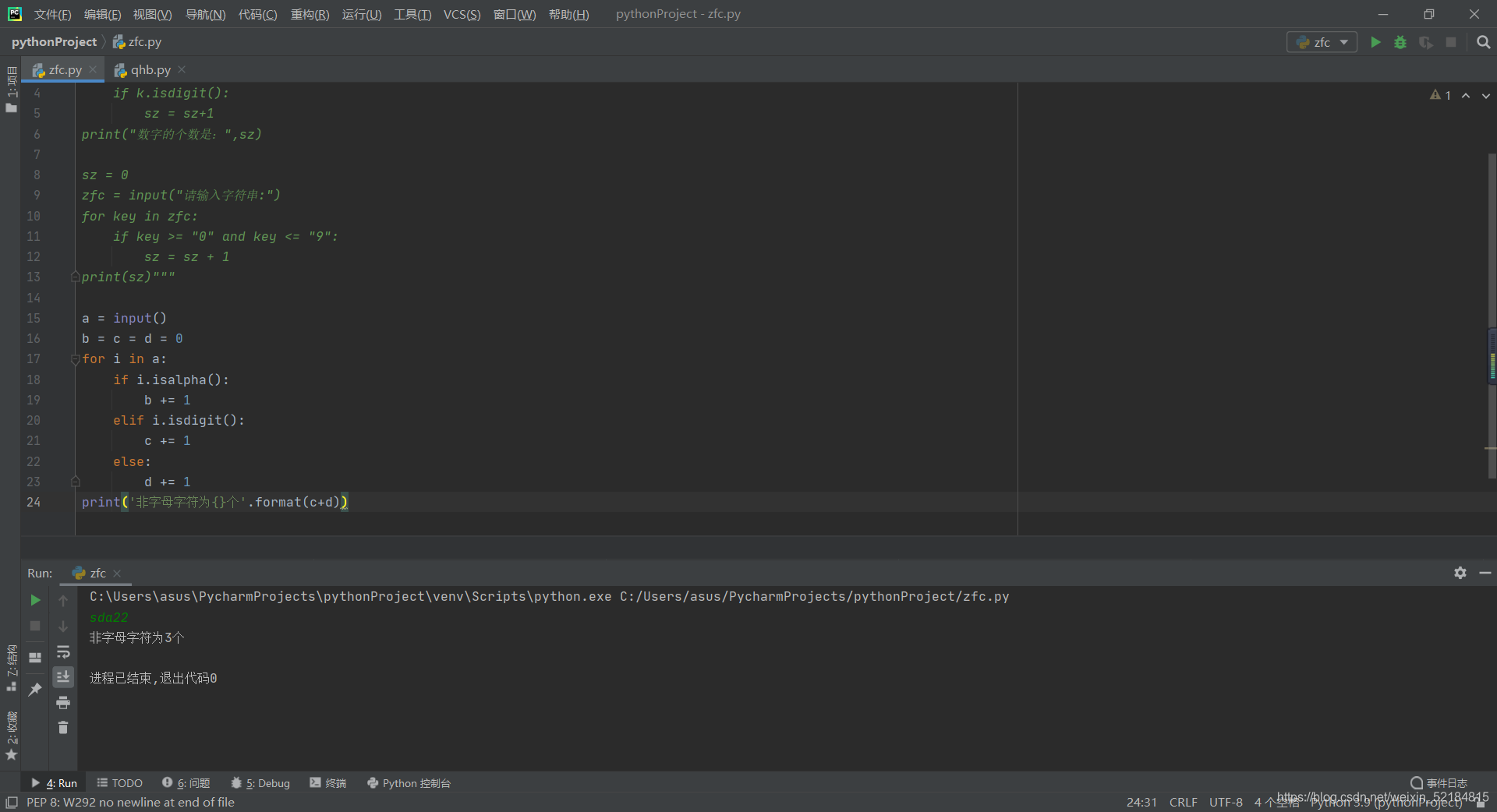Collapse the fold marker at line 17
Screen dimensions: 1497x812
(76, 359)
